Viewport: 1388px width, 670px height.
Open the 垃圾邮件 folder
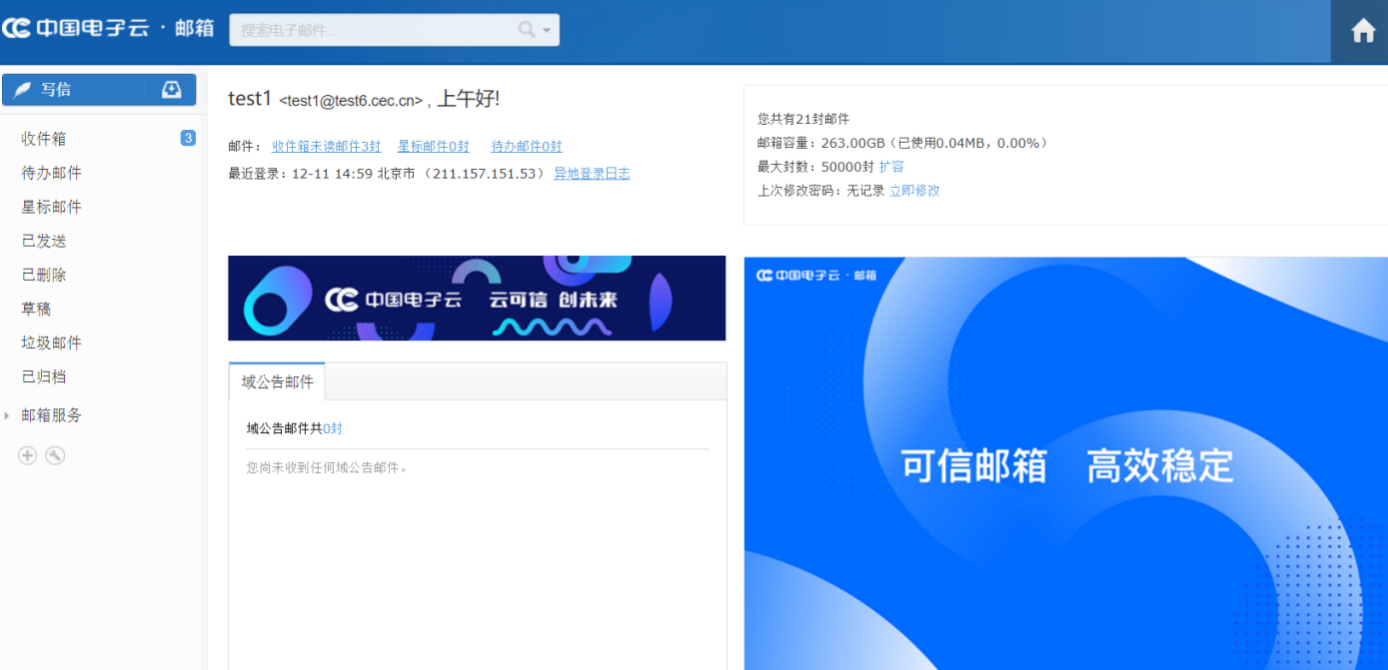[x=52, y=343]
